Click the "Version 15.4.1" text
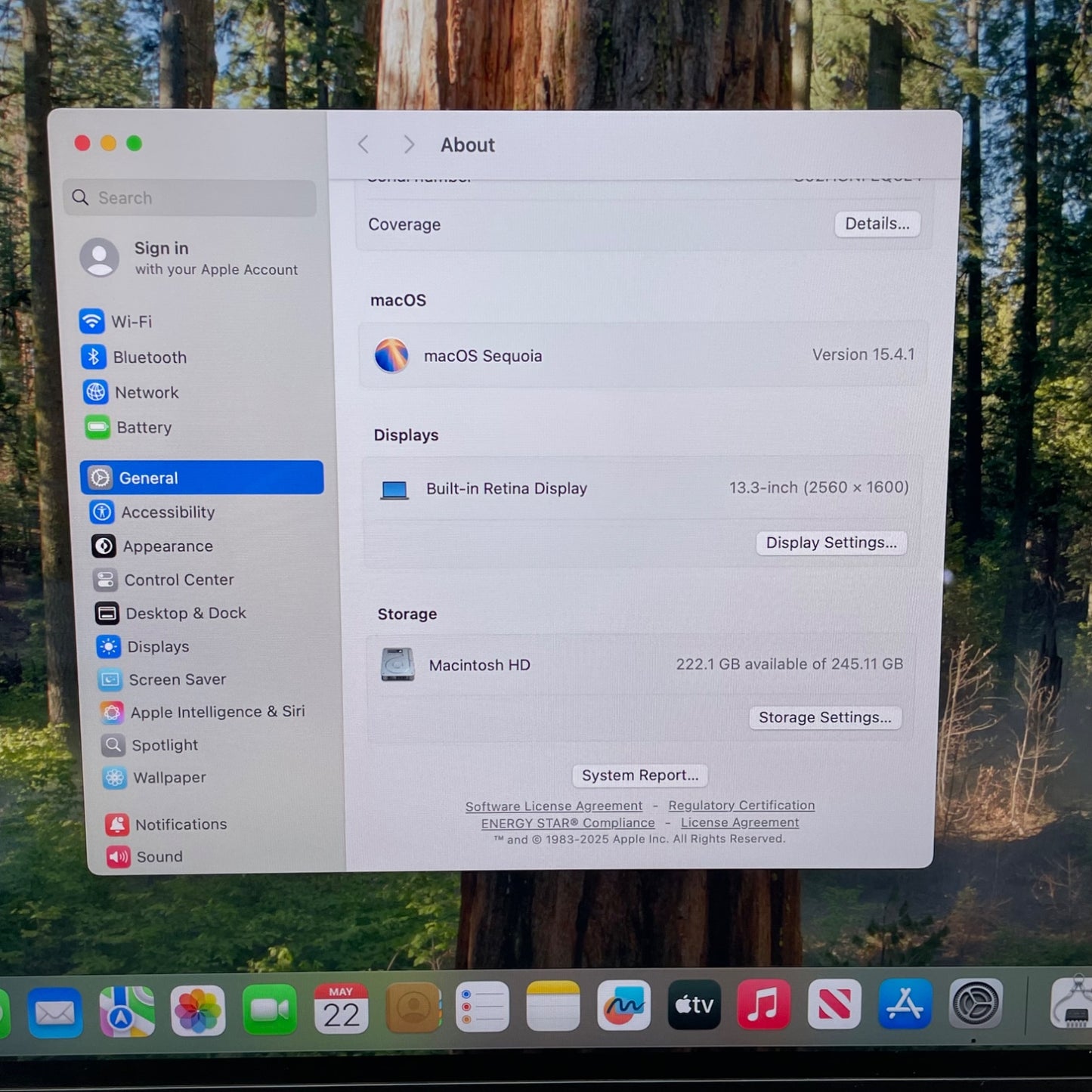Viewport: 1092px width, 1092px height. [863, 354]
